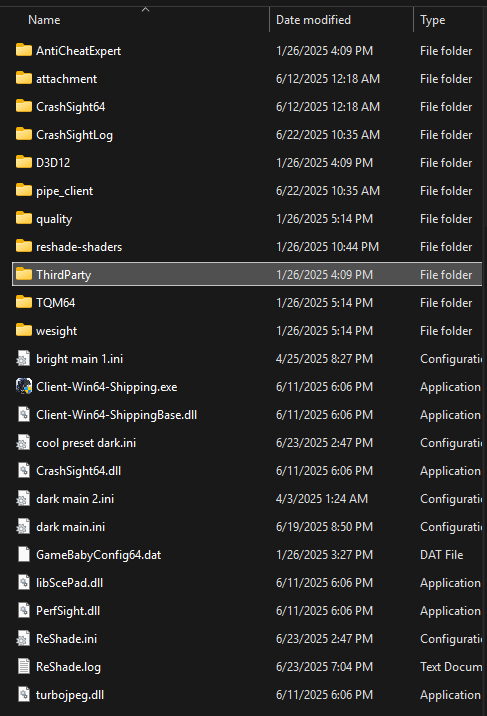Sort files by the Type column header
The width and height of the screenshot is (487, 716).
432,20
